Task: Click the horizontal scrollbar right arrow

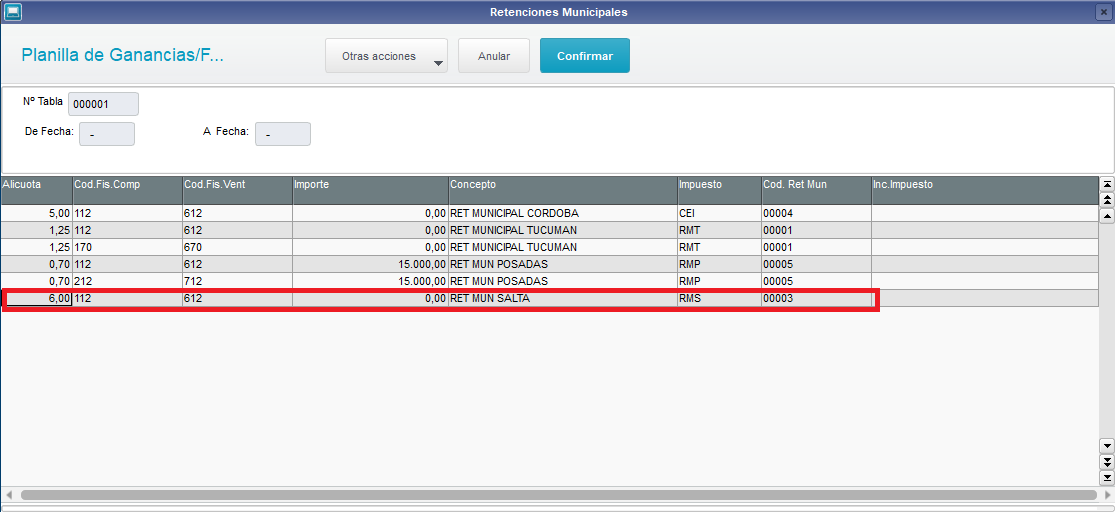Action: 1106,494
